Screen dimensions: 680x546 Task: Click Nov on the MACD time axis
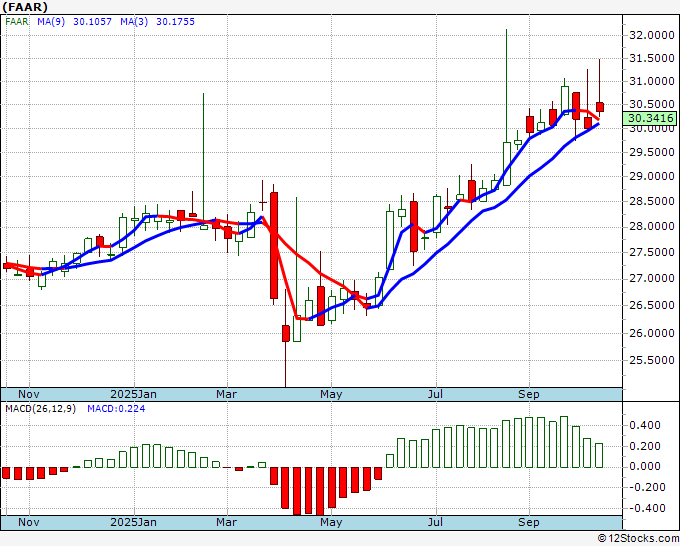coord(29,522)
